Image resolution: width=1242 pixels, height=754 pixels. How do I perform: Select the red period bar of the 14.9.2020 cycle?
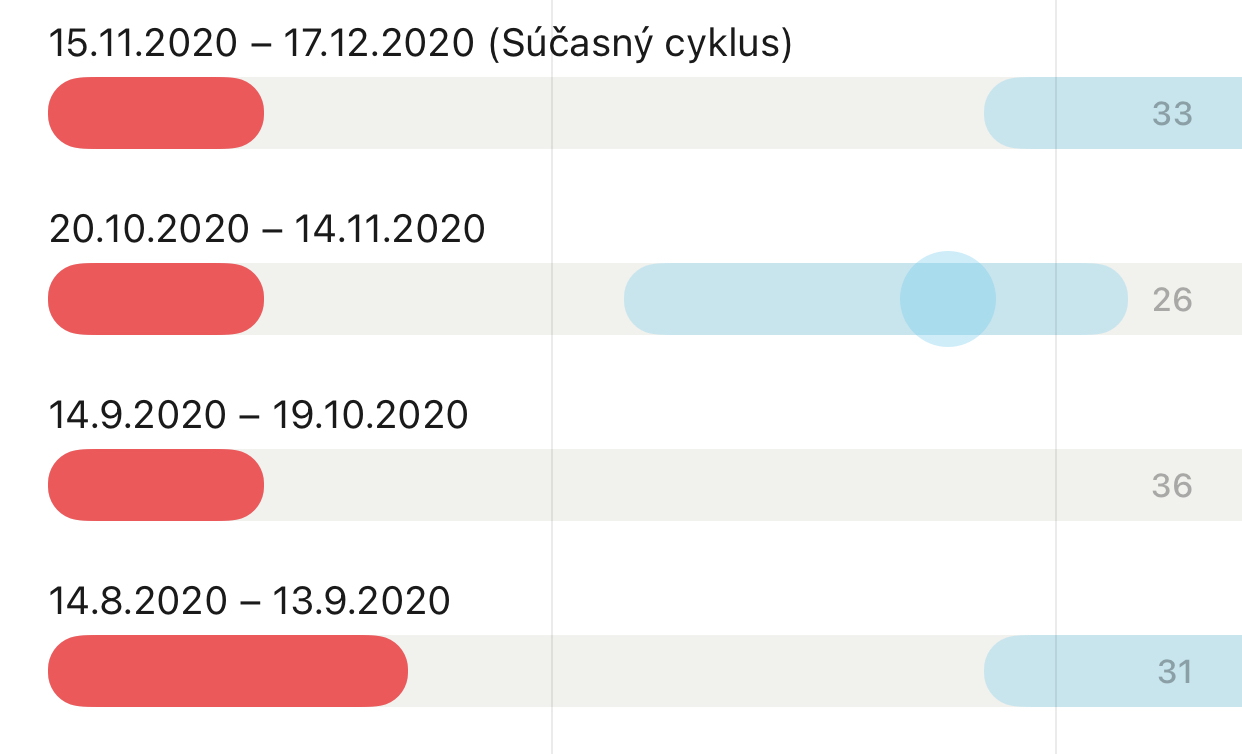click(x=156, y=485)
